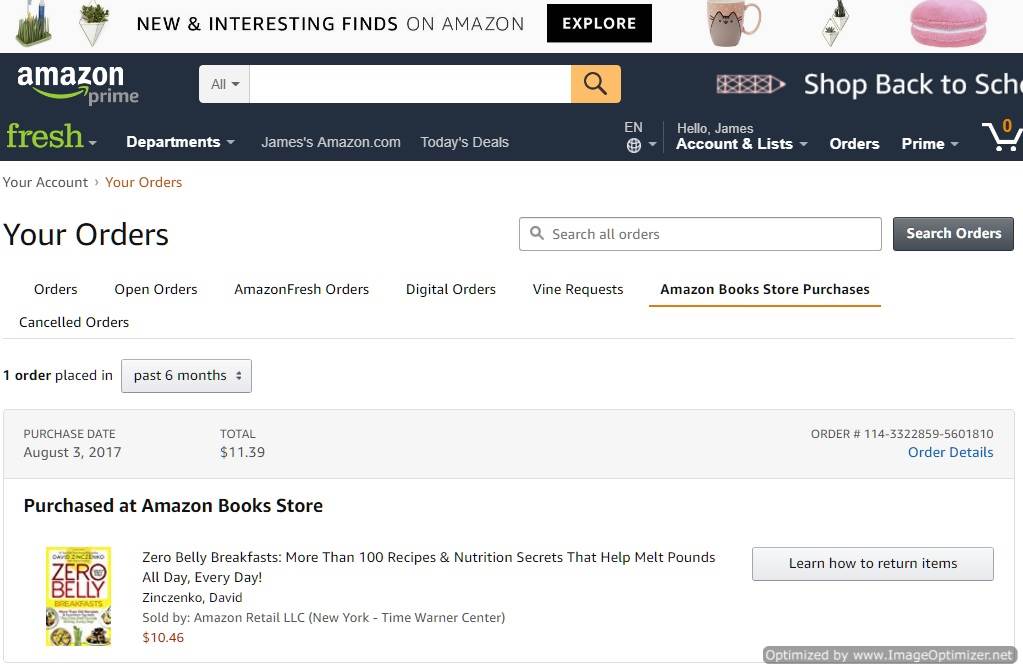Open the Zero Belly Breakfasts title link
The image size is (1023, 669).
(429, 567)
